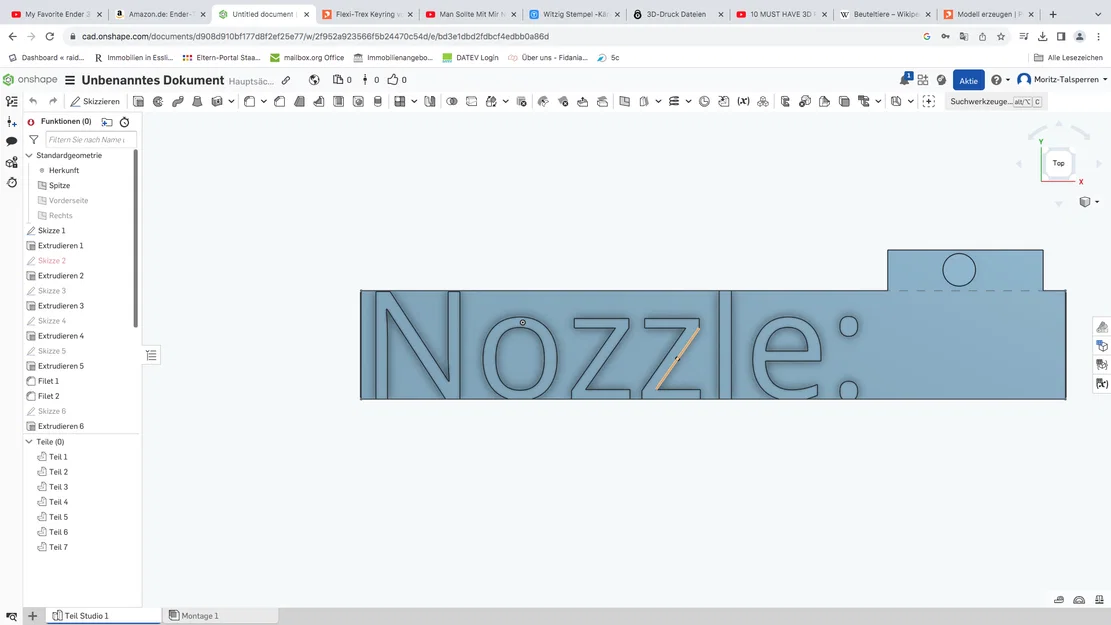Screen dimensions: 1111x625
Task: Select the Extrude tool in toolbar
Action: point(138,101)
